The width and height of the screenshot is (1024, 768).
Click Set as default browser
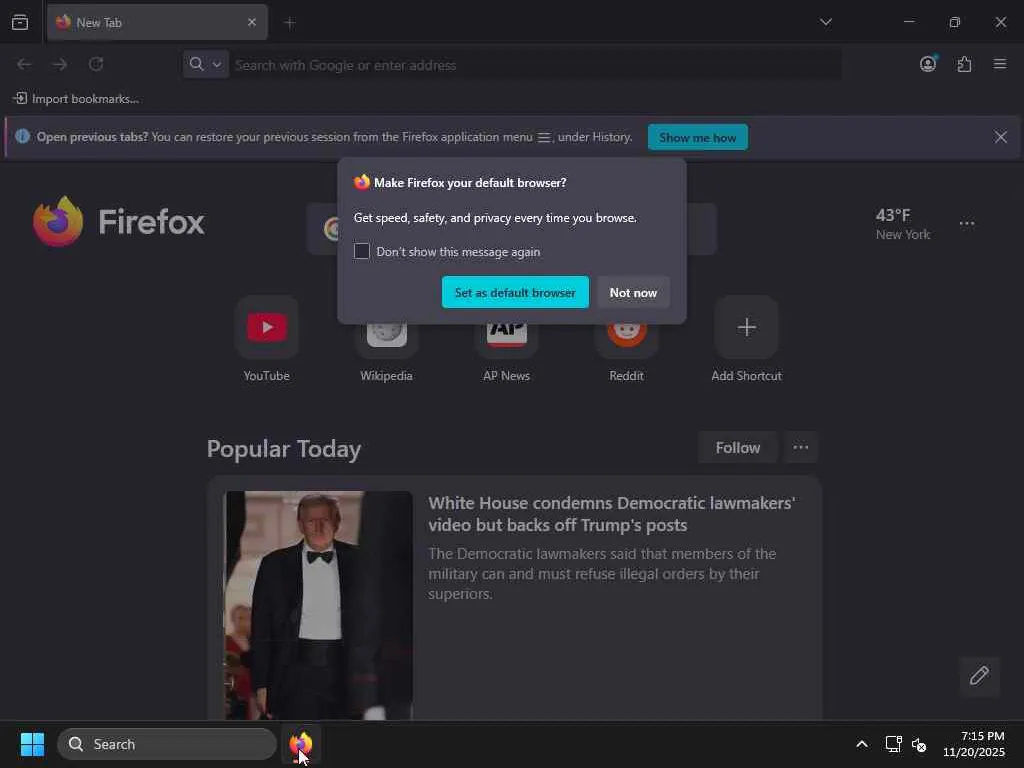(x=515, y=293)
